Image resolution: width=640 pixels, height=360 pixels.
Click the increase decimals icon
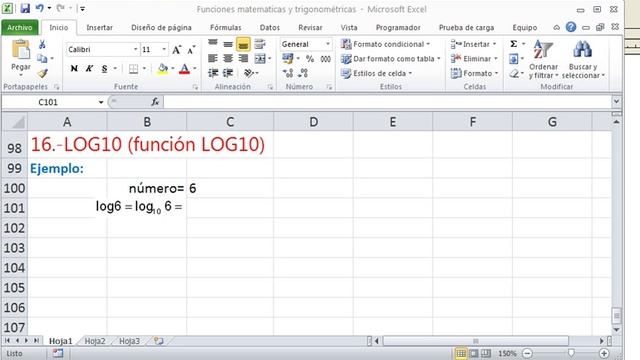288,73
